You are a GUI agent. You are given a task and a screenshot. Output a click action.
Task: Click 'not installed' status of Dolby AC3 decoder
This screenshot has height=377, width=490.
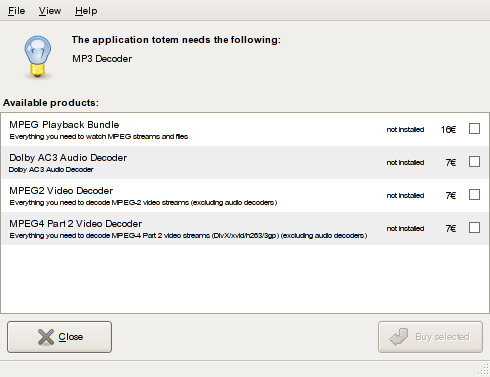(405, 162)
